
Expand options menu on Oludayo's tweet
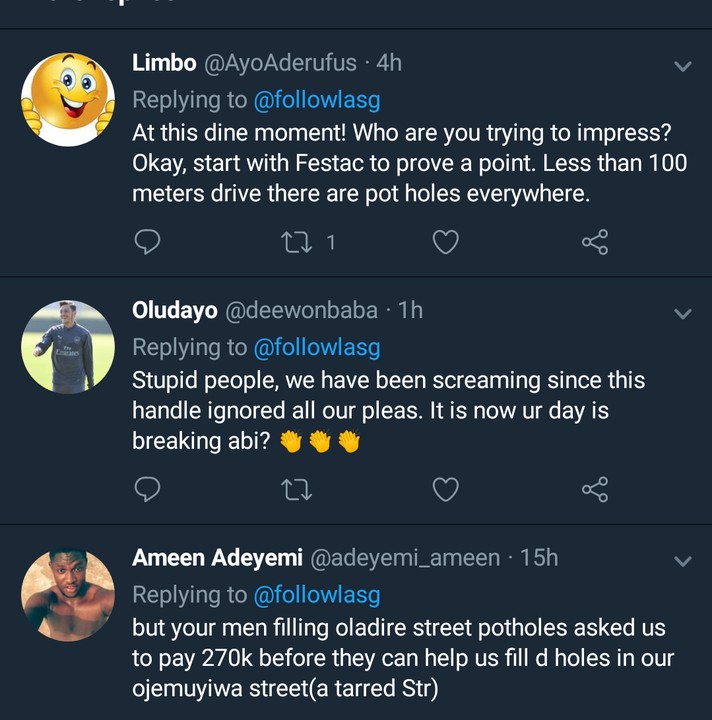[683, 314]
